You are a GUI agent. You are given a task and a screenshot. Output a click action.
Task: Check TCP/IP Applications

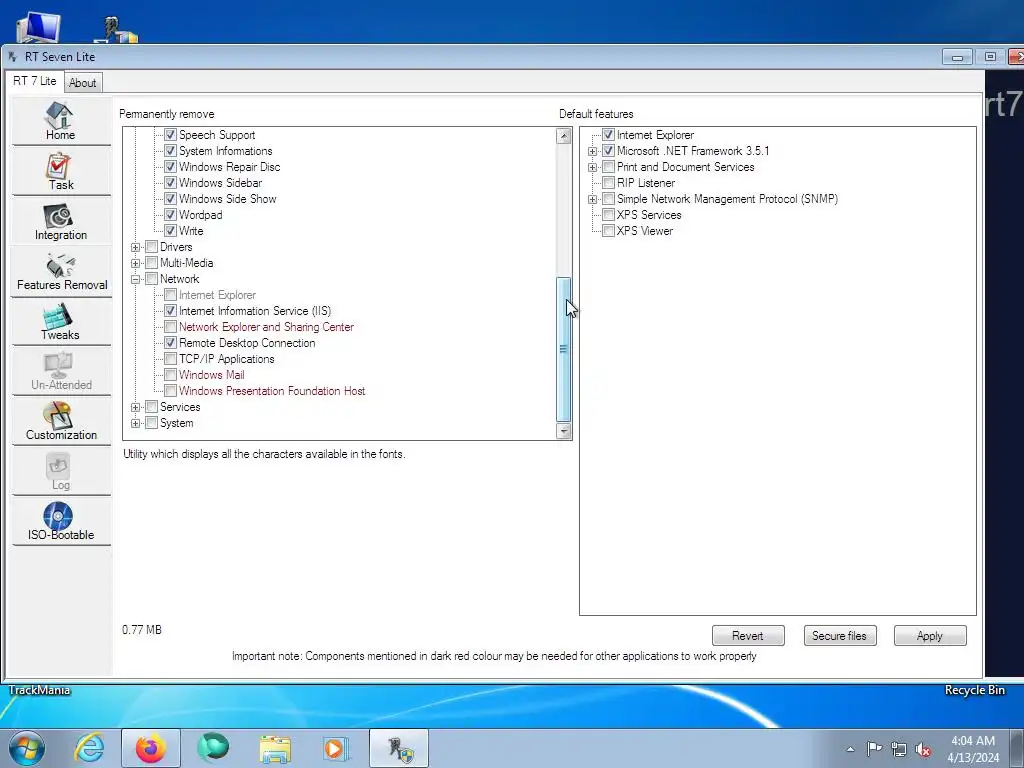(x=170, y=359)
